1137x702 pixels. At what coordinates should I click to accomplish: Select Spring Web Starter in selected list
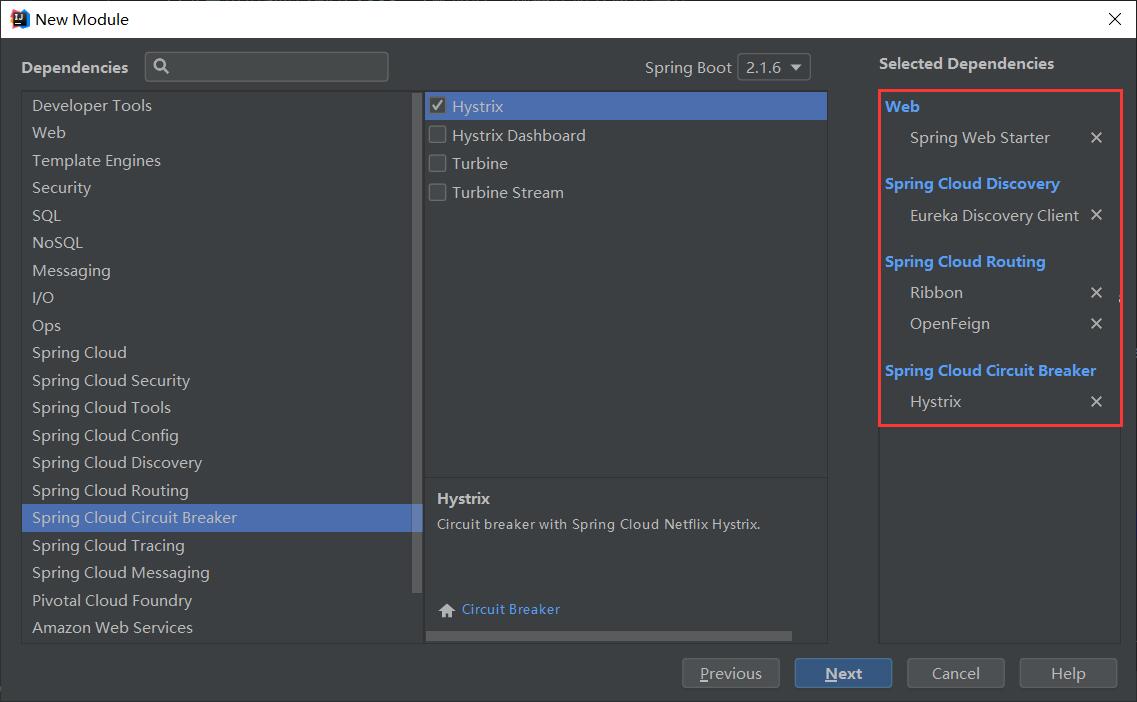coord(980,138)
